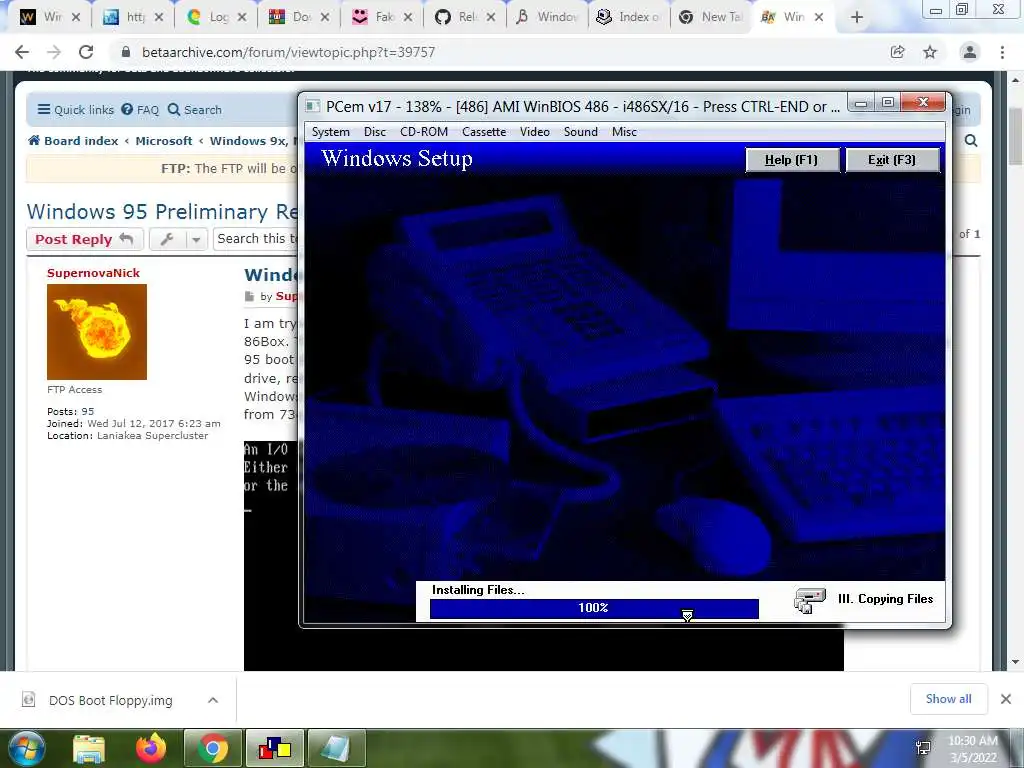Open a new Chrome tab with plus button
Screen dimensions: 1024x768
pos(857,18)
